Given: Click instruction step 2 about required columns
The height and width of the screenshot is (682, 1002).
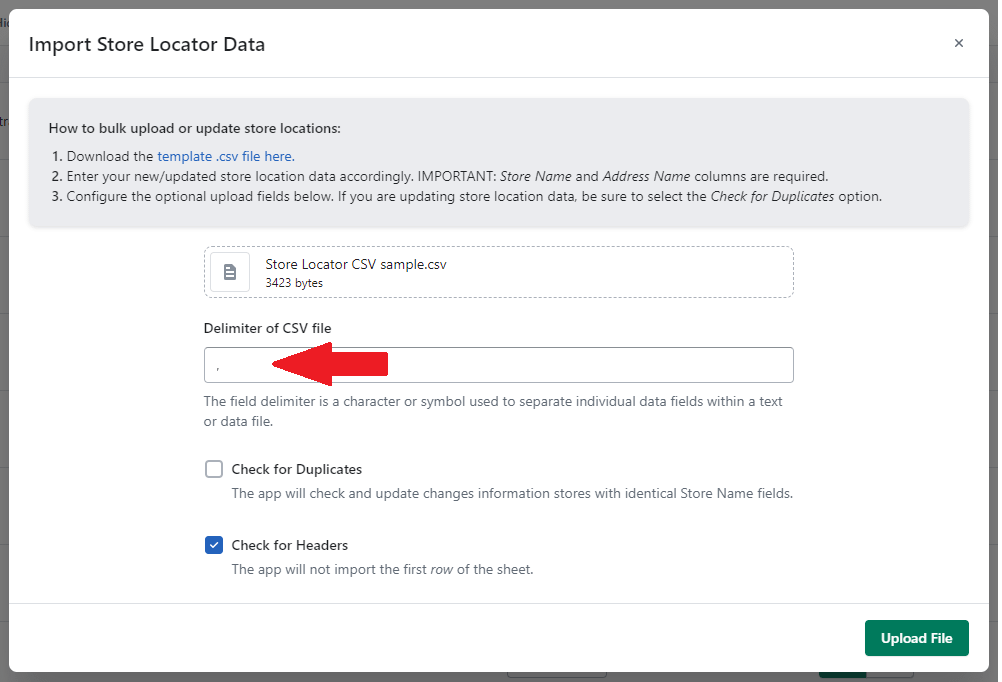Looking at the screenshot, I should coord(447,176).
